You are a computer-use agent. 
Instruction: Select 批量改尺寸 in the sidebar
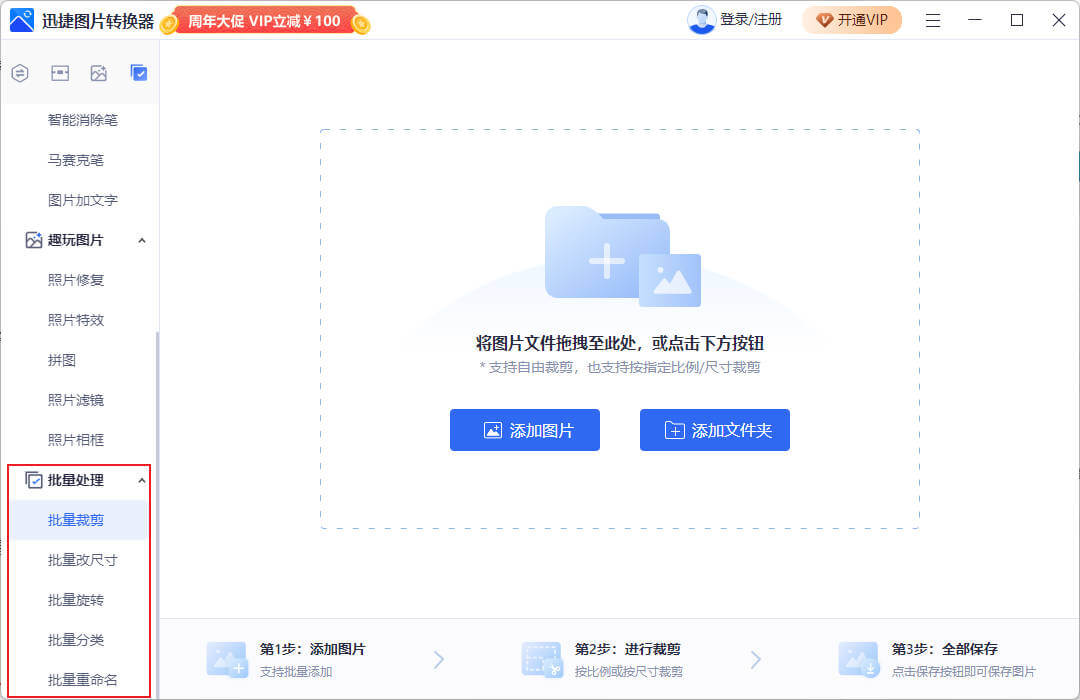83,560
